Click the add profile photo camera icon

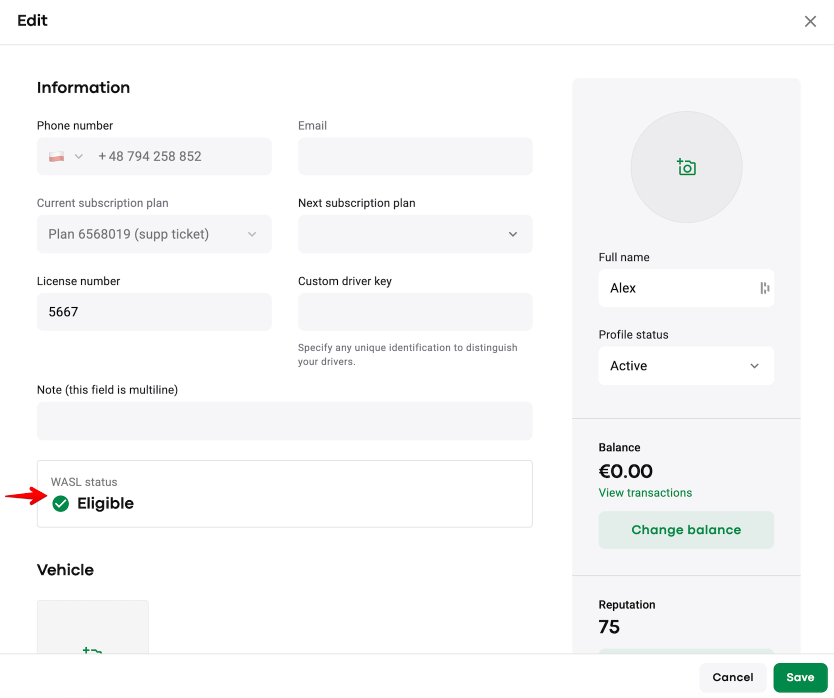686,167
